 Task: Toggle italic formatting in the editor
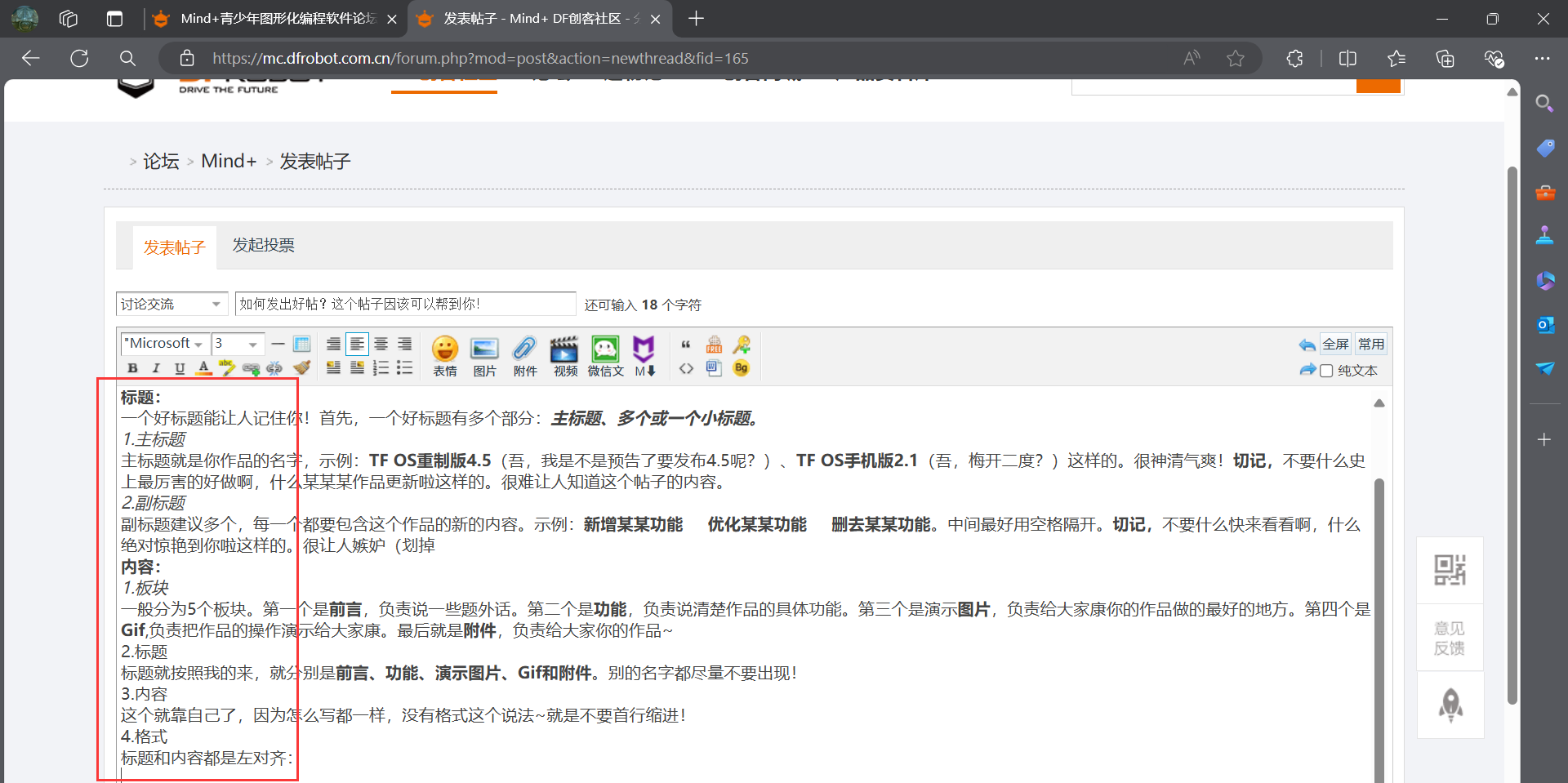point(156,368)
